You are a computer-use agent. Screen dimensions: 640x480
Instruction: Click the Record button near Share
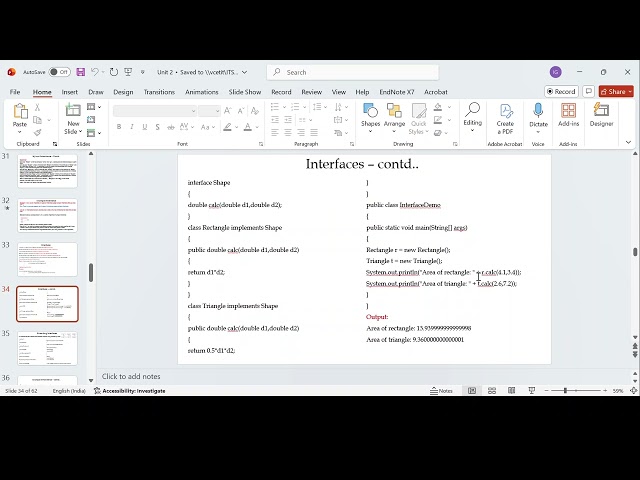pos(561,91)
